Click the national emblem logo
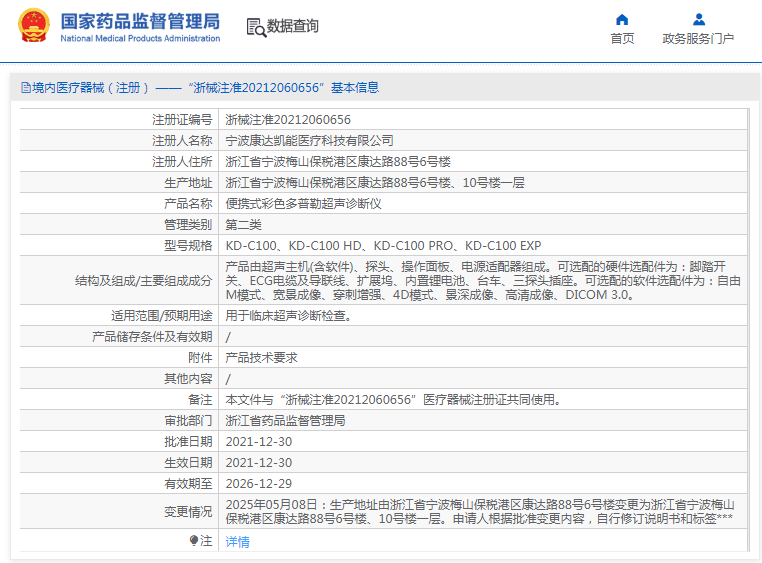Image resolution: width=762 pixels, height=563 pixels. click(x=34, y=25)
